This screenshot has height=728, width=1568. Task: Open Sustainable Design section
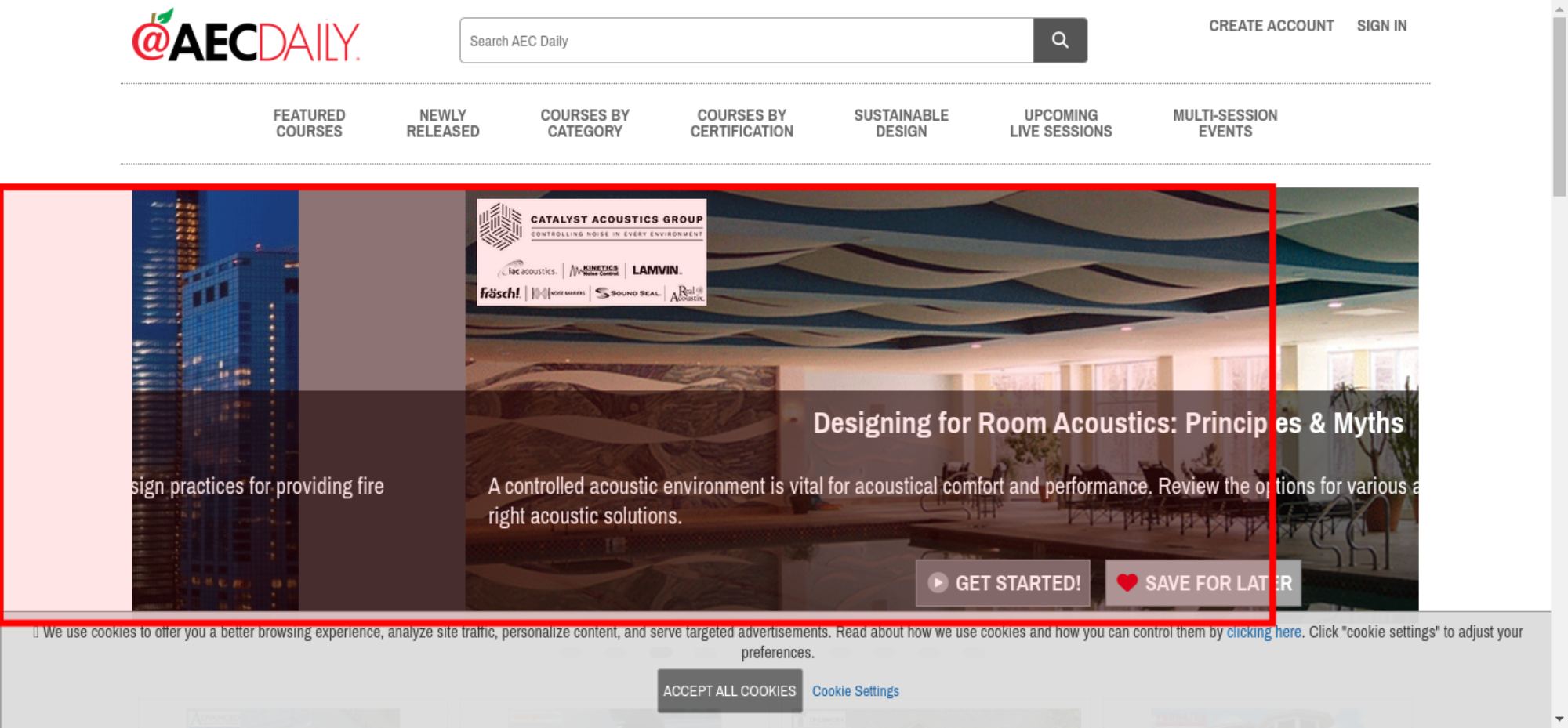(901, 124)
